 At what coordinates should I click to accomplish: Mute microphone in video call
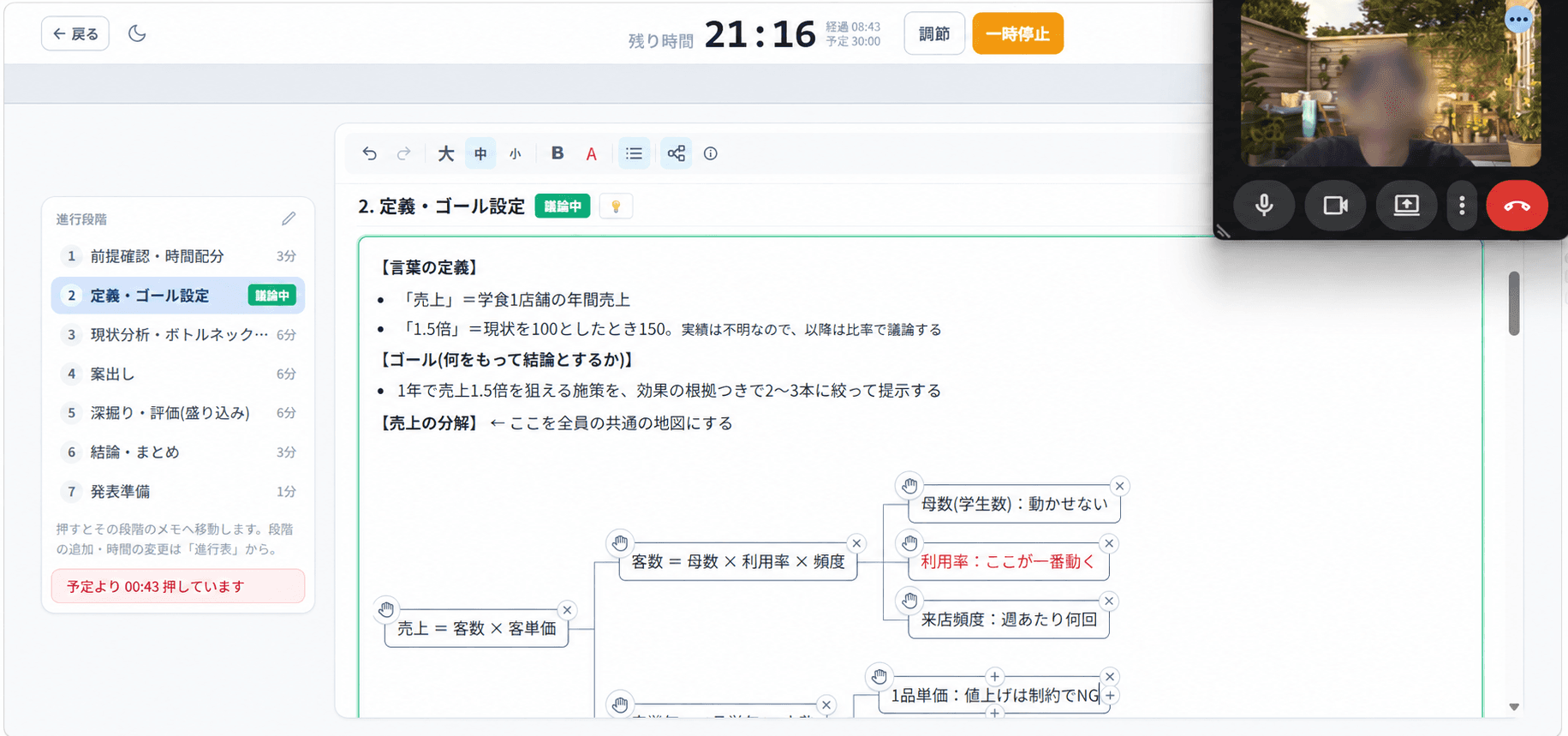point(1264,206)
